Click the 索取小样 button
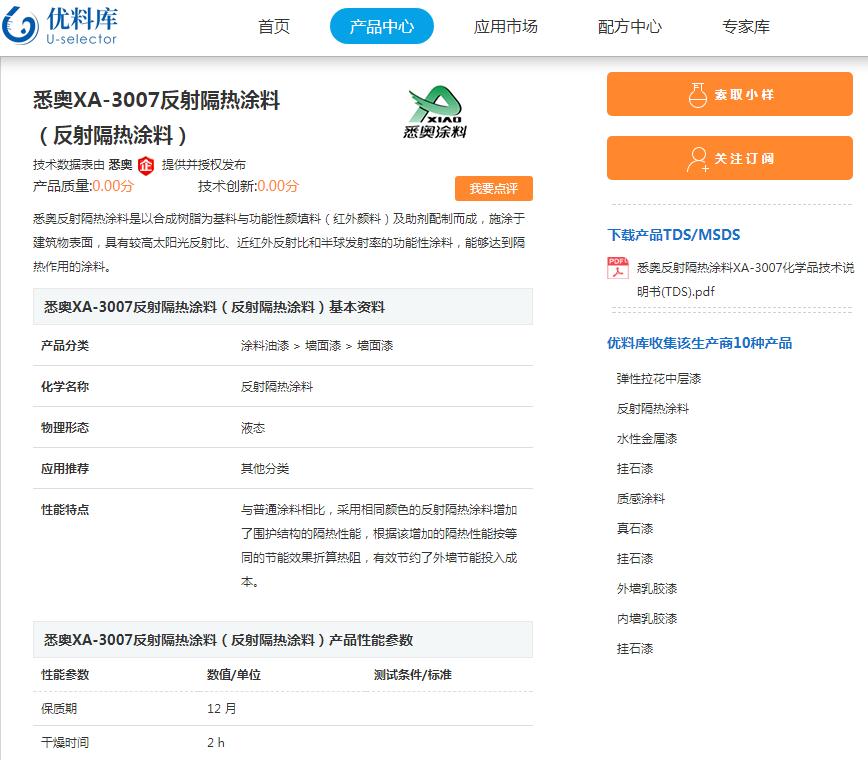The image size is (868, 760). [x=730, y=94]
